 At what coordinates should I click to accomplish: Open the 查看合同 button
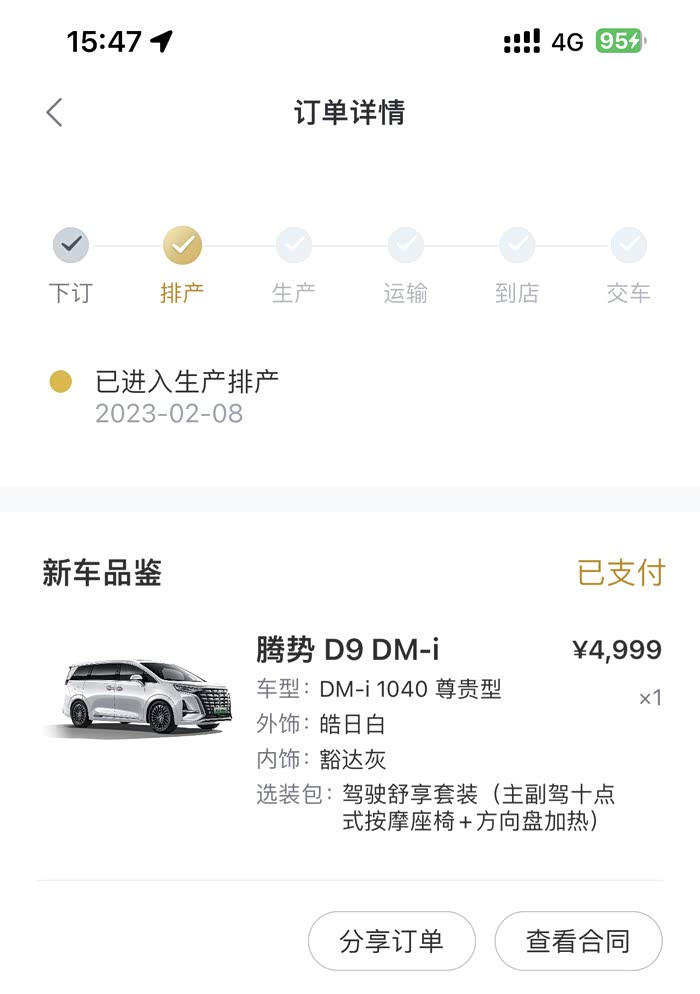[x=578, y=941]
